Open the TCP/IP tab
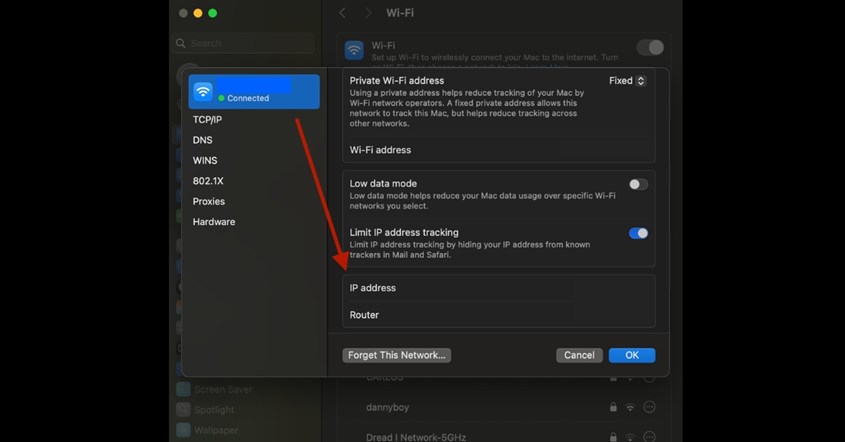The width and height of the screenshot is (845, 442). point(207,120)
